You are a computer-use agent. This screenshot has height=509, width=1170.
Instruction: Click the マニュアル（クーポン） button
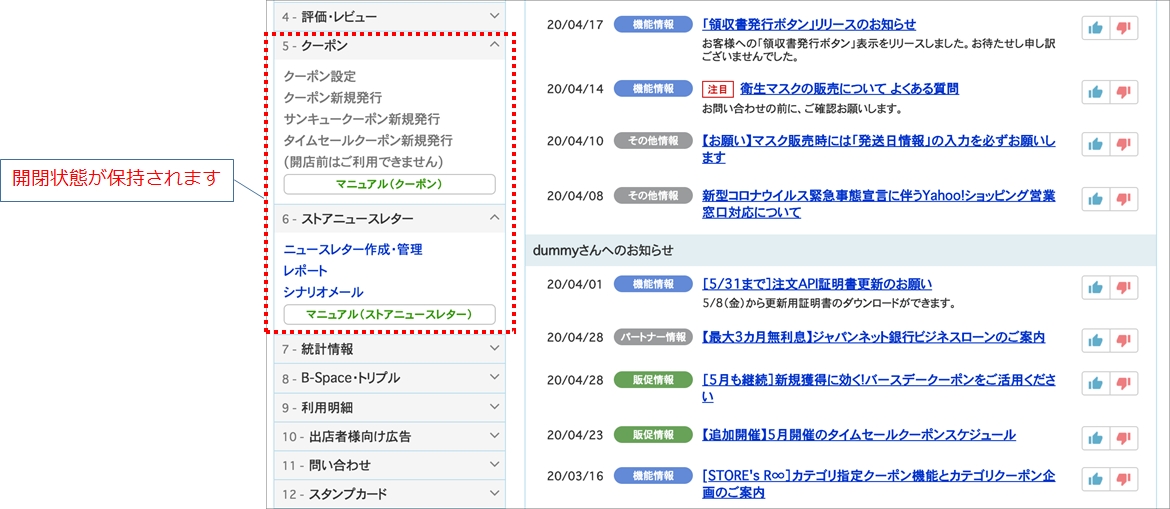[390, 184]
